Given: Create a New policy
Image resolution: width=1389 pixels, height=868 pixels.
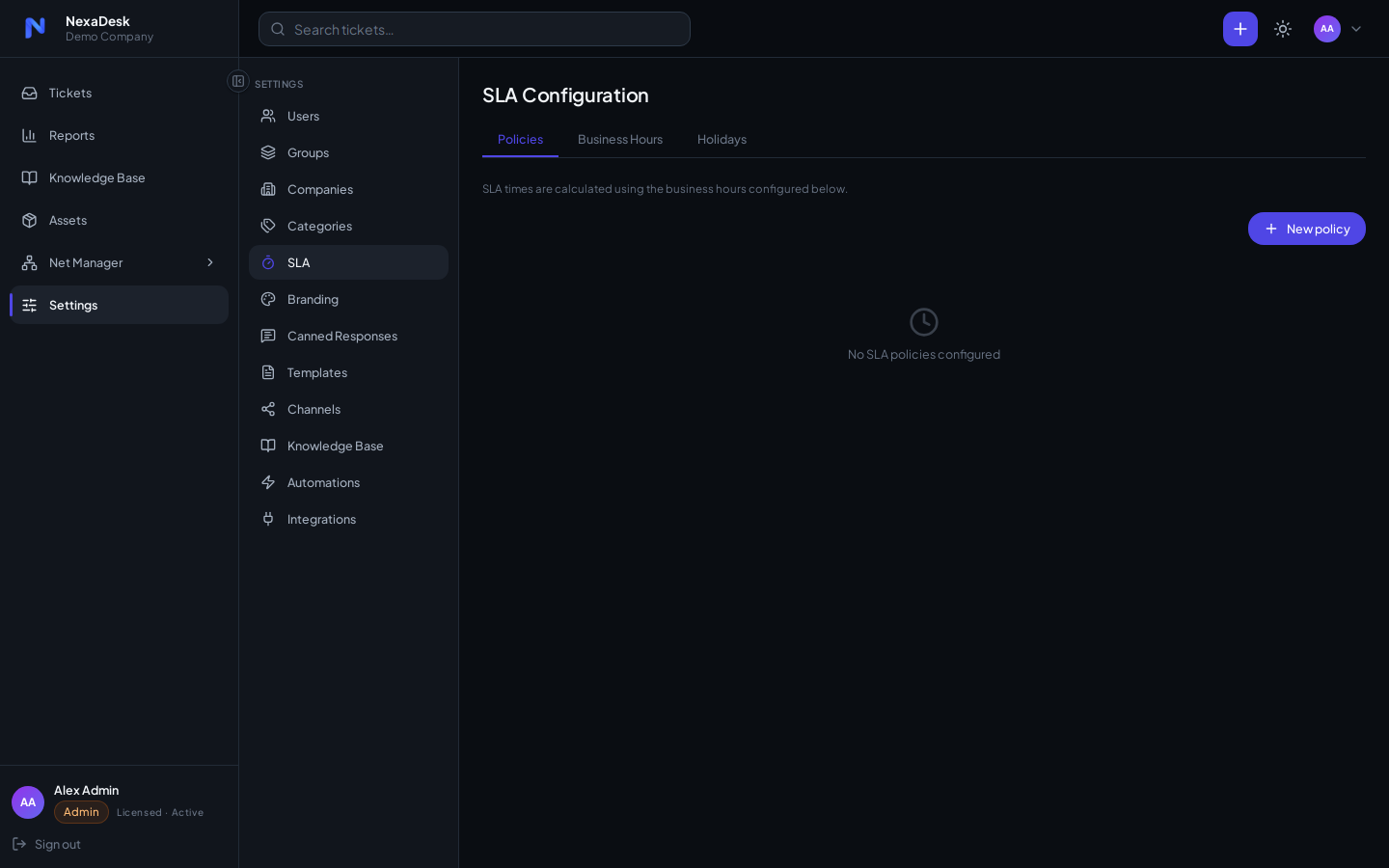Looking at the screenshot, I should point(1307,229).
